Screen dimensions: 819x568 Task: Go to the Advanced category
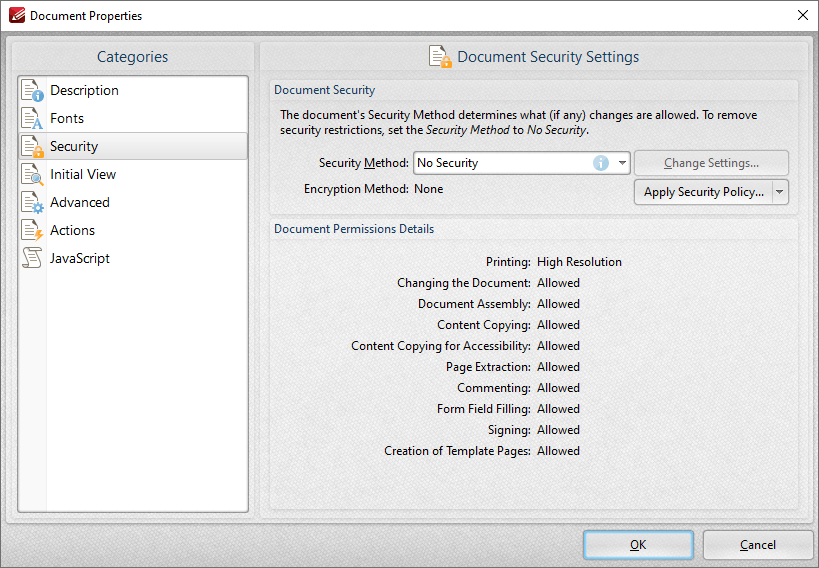click(133, 202)
